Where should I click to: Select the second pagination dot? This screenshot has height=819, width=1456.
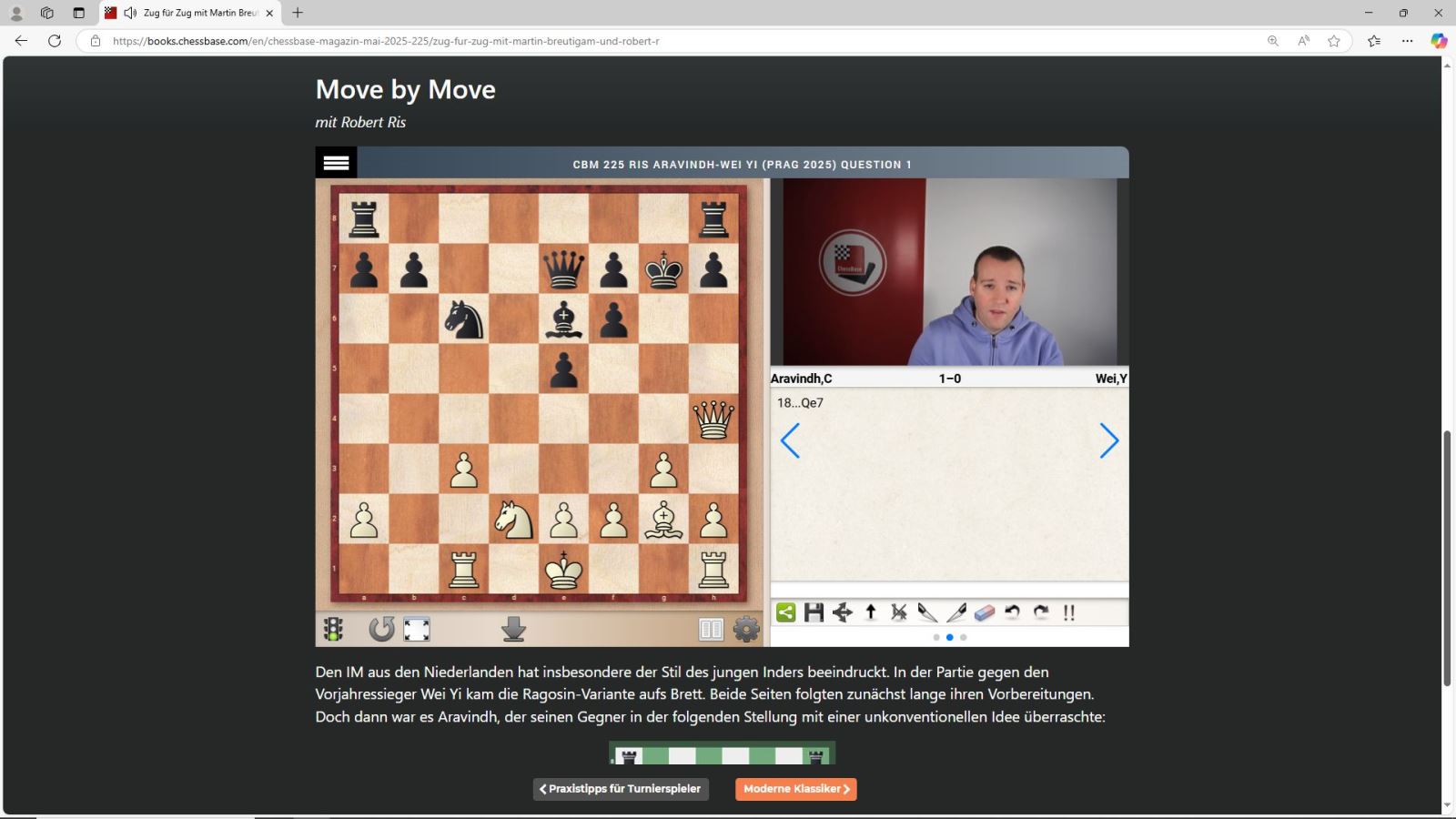click(x=950, y=637)
